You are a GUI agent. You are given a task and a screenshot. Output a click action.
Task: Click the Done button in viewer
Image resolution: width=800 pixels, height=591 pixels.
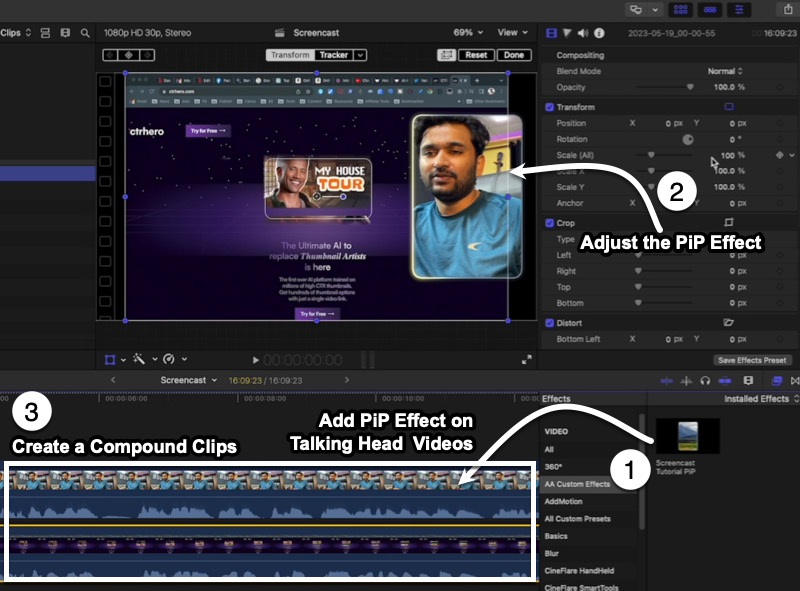514,55
